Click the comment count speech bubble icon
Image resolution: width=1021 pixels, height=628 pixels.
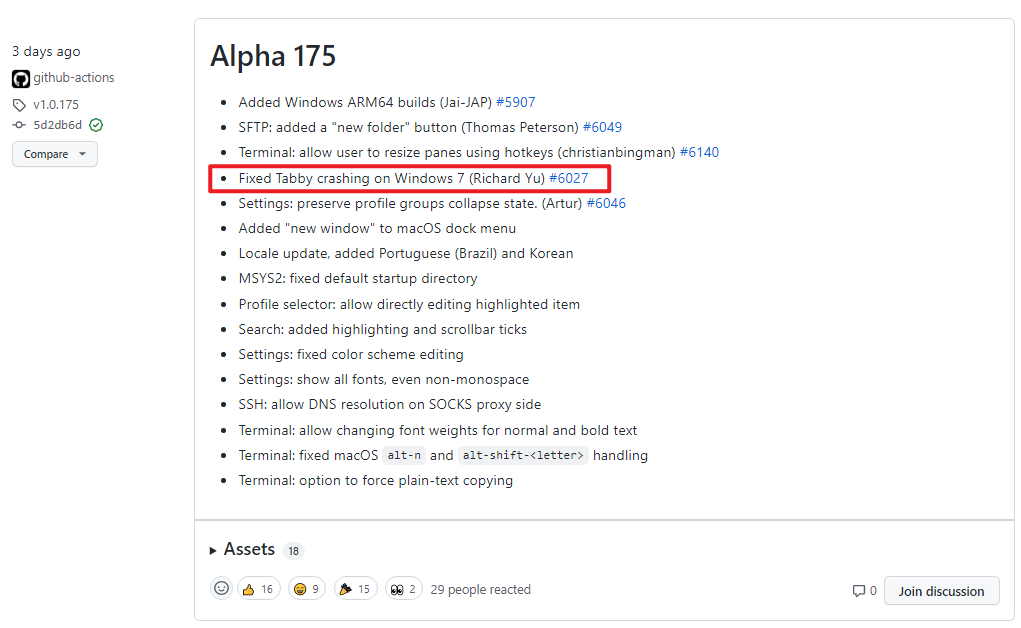859,591
